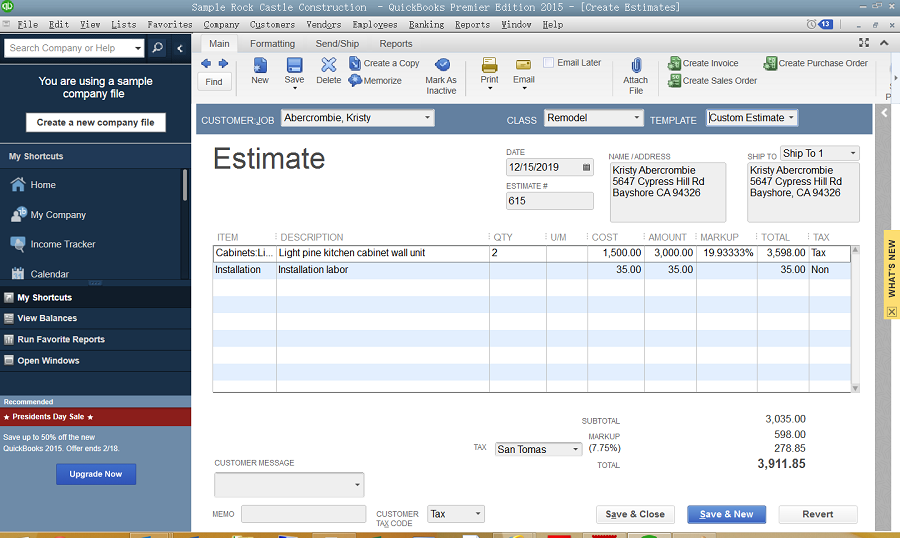
Task: Click the Print icon
Action: pos(490,65)
